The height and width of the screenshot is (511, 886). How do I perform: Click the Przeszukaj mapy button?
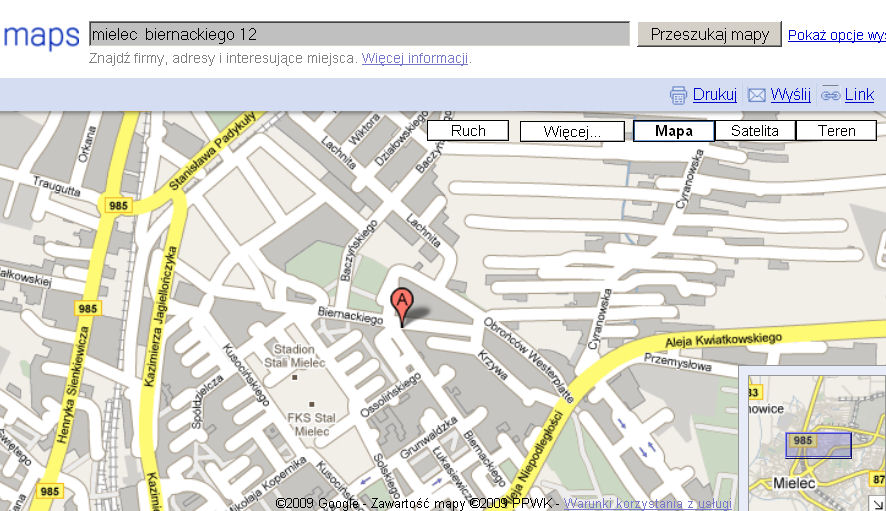coord(710,34)
